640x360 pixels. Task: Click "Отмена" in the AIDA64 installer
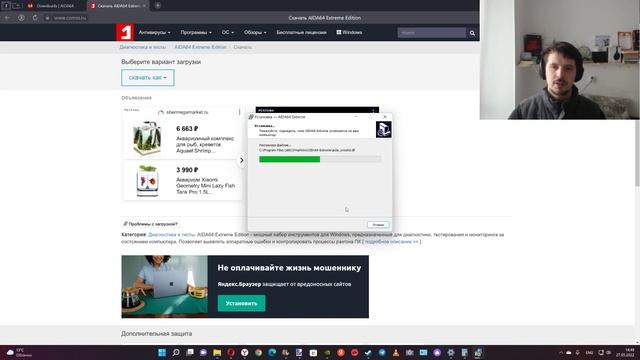(378, 225)
